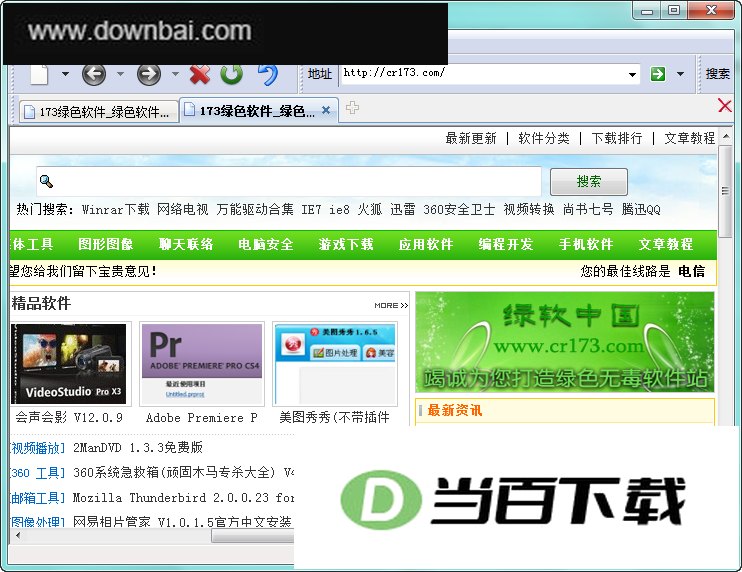
Task: Click the scroll up arrow on vertical scrollbar
Action: pos(725,137)
